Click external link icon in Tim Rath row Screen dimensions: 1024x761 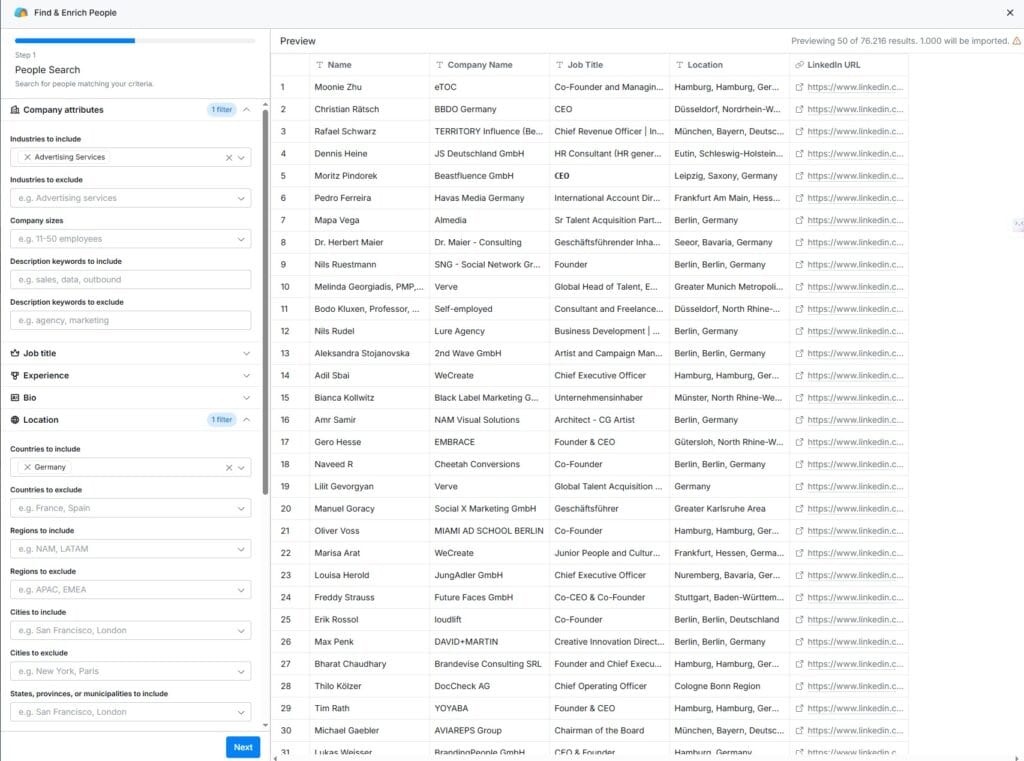(799, 708)
